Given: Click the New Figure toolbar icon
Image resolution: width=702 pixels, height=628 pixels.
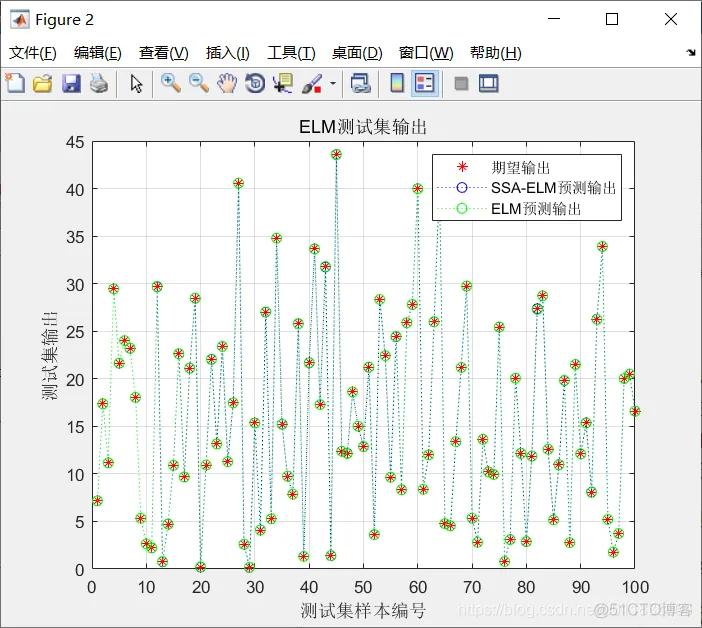Looking at the screenshot, I should [x=15, y=83].
